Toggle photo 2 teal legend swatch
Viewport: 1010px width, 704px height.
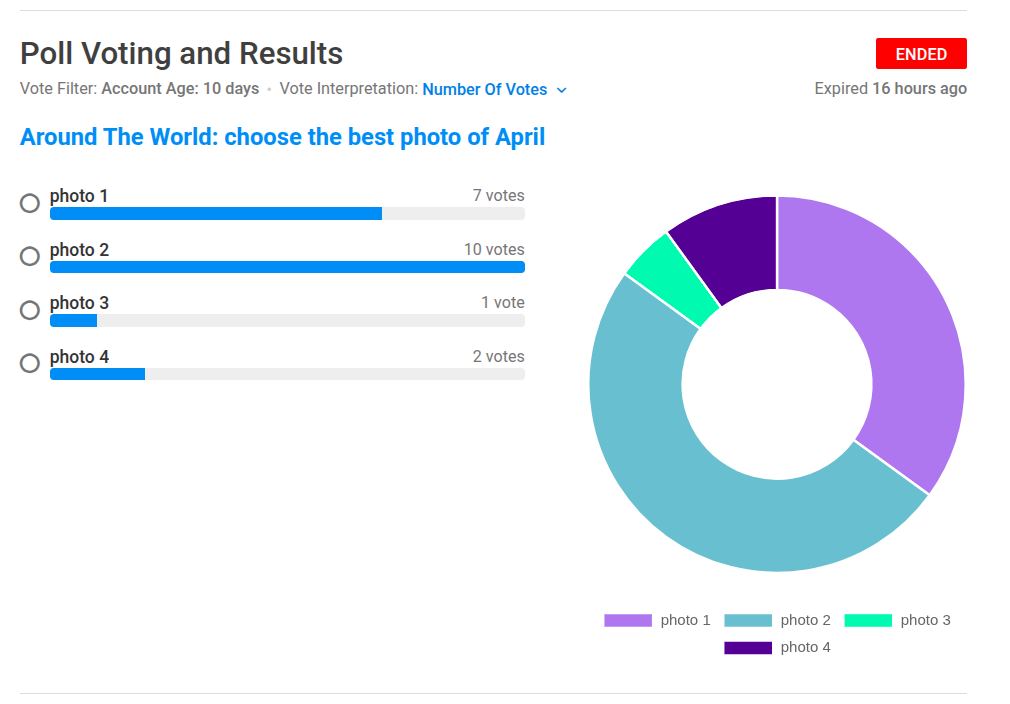pyautogui.click(x=748, y=620)
